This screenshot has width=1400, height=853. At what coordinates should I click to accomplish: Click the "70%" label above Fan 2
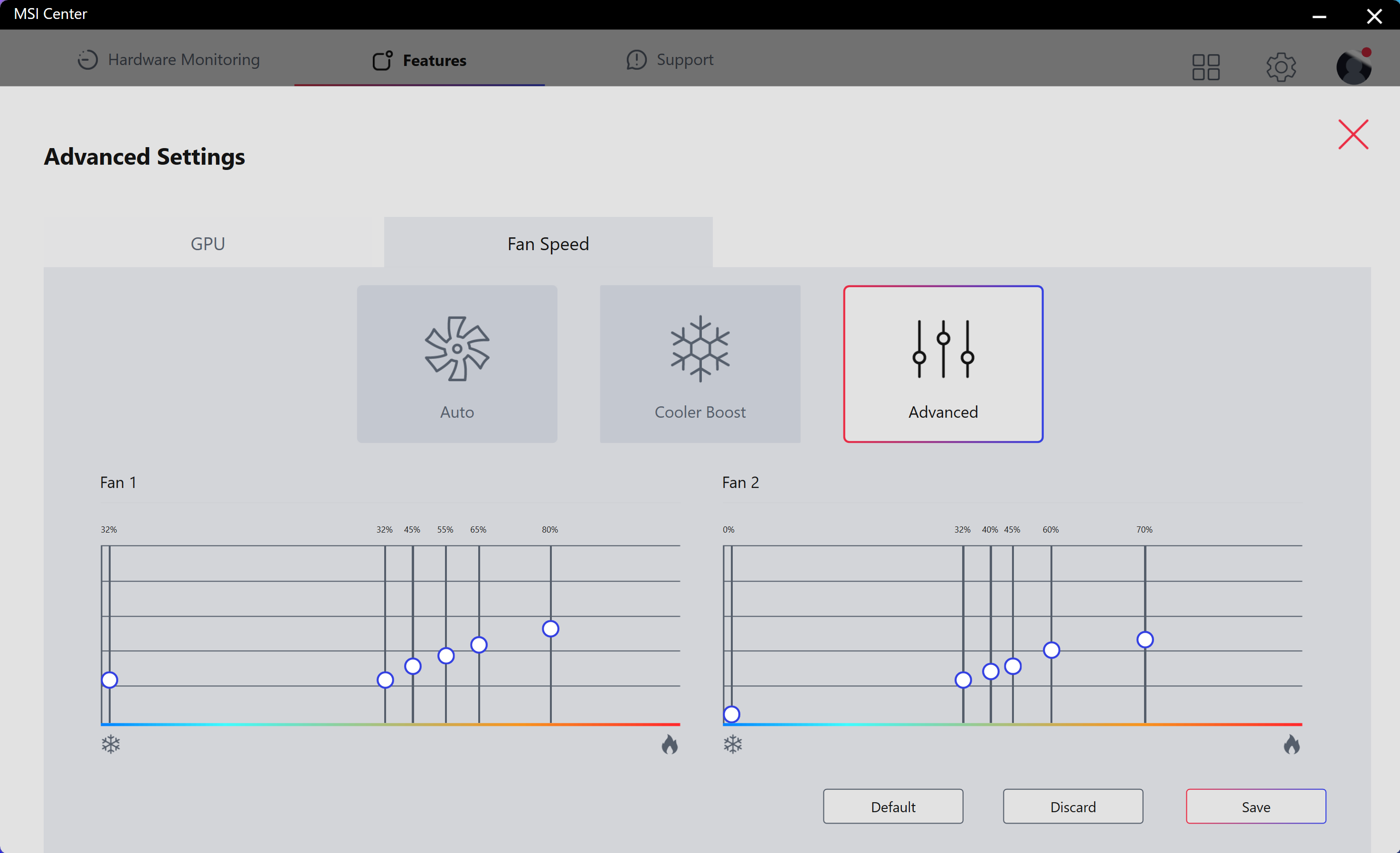(1145, 529)
